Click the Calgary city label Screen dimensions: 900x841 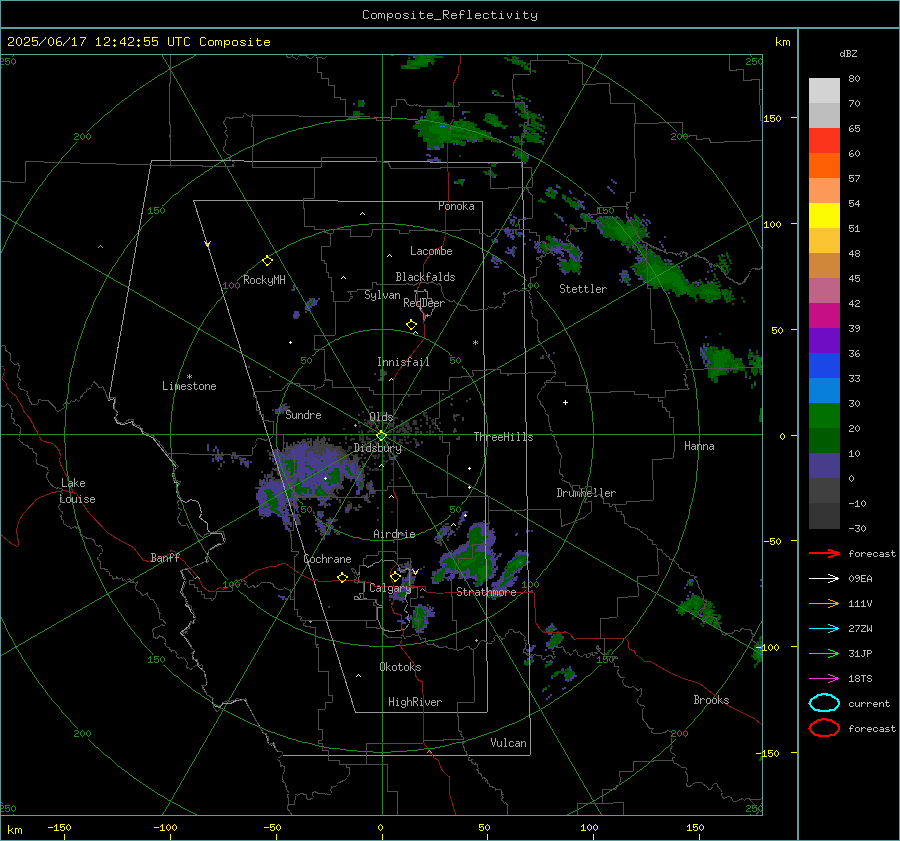(x=390, y=588)
